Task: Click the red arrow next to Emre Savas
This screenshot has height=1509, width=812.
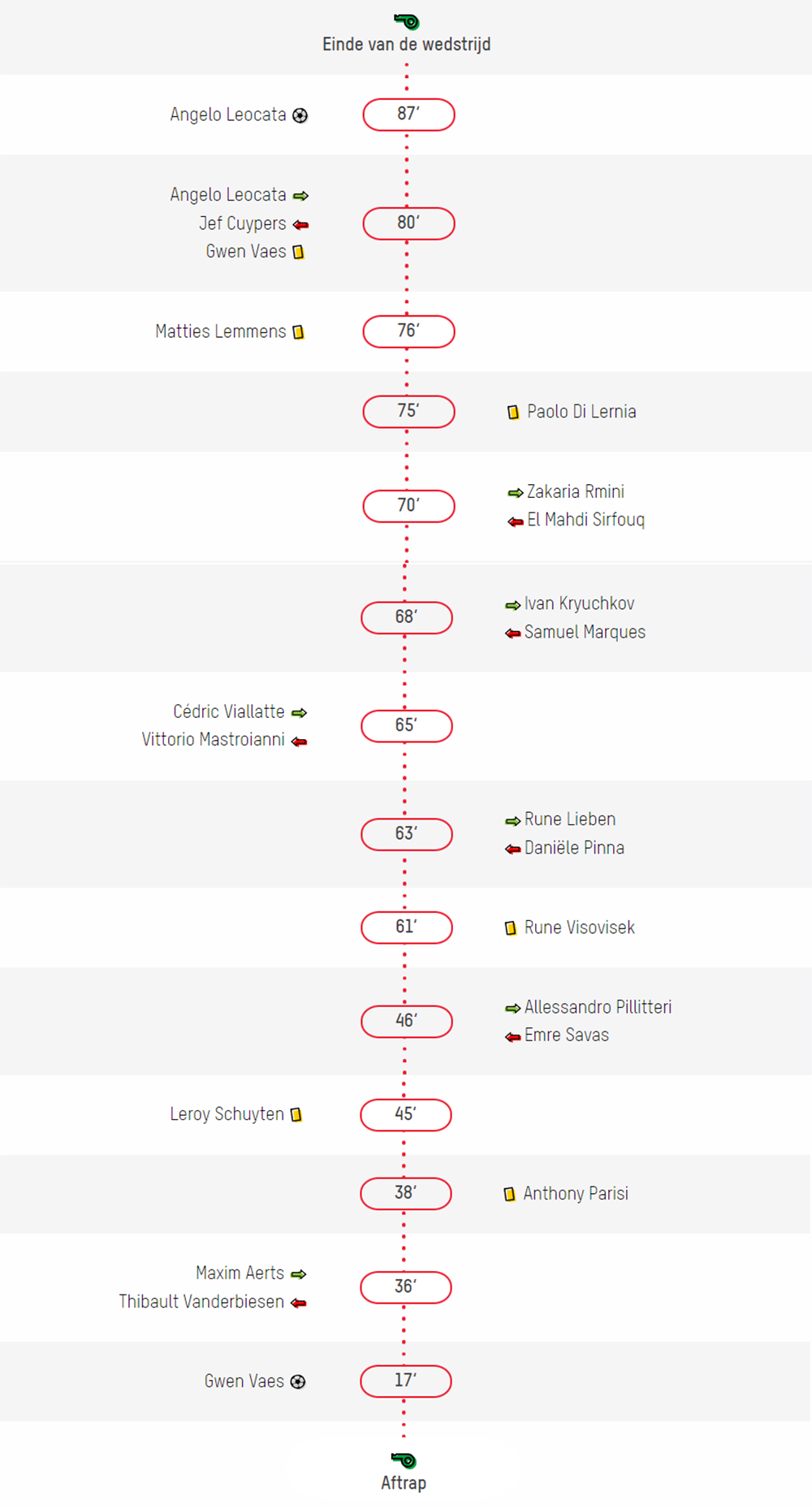Action: (x=512, y=1037)
